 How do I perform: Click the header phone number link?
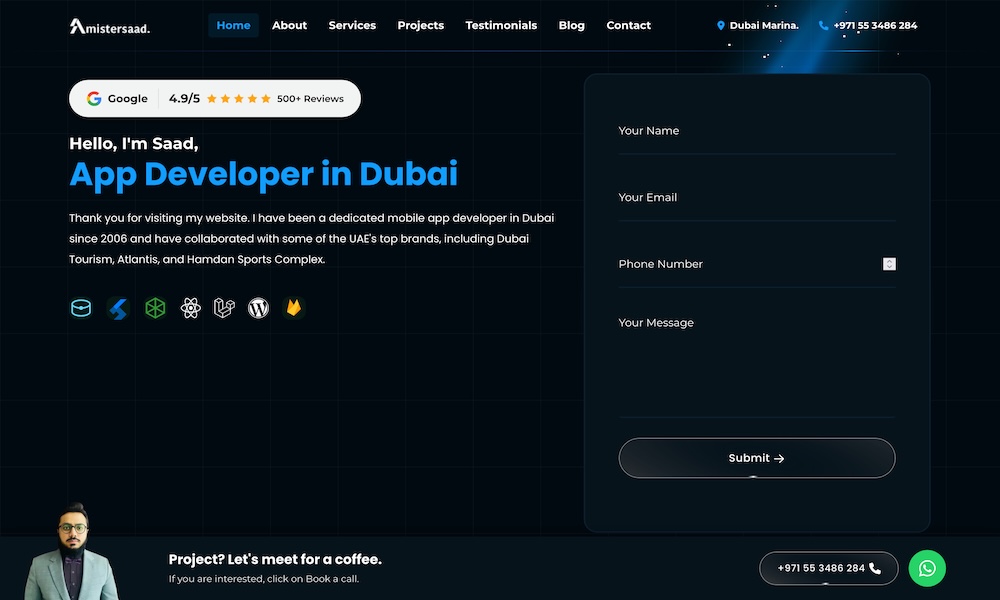(x=868, y=26)
